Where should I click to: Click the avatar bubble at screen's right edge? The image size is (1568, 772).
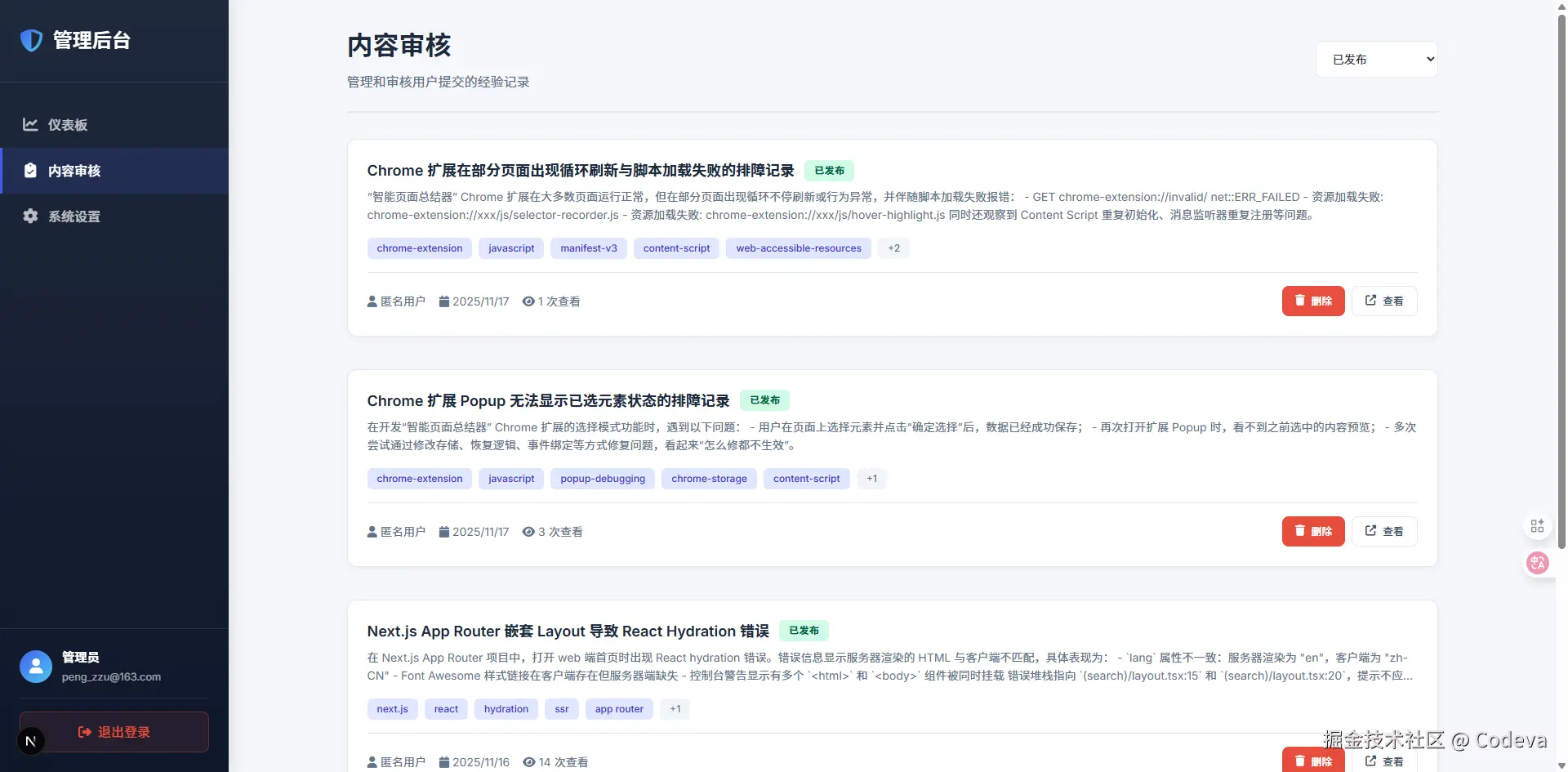click(x=1538, y=563)
